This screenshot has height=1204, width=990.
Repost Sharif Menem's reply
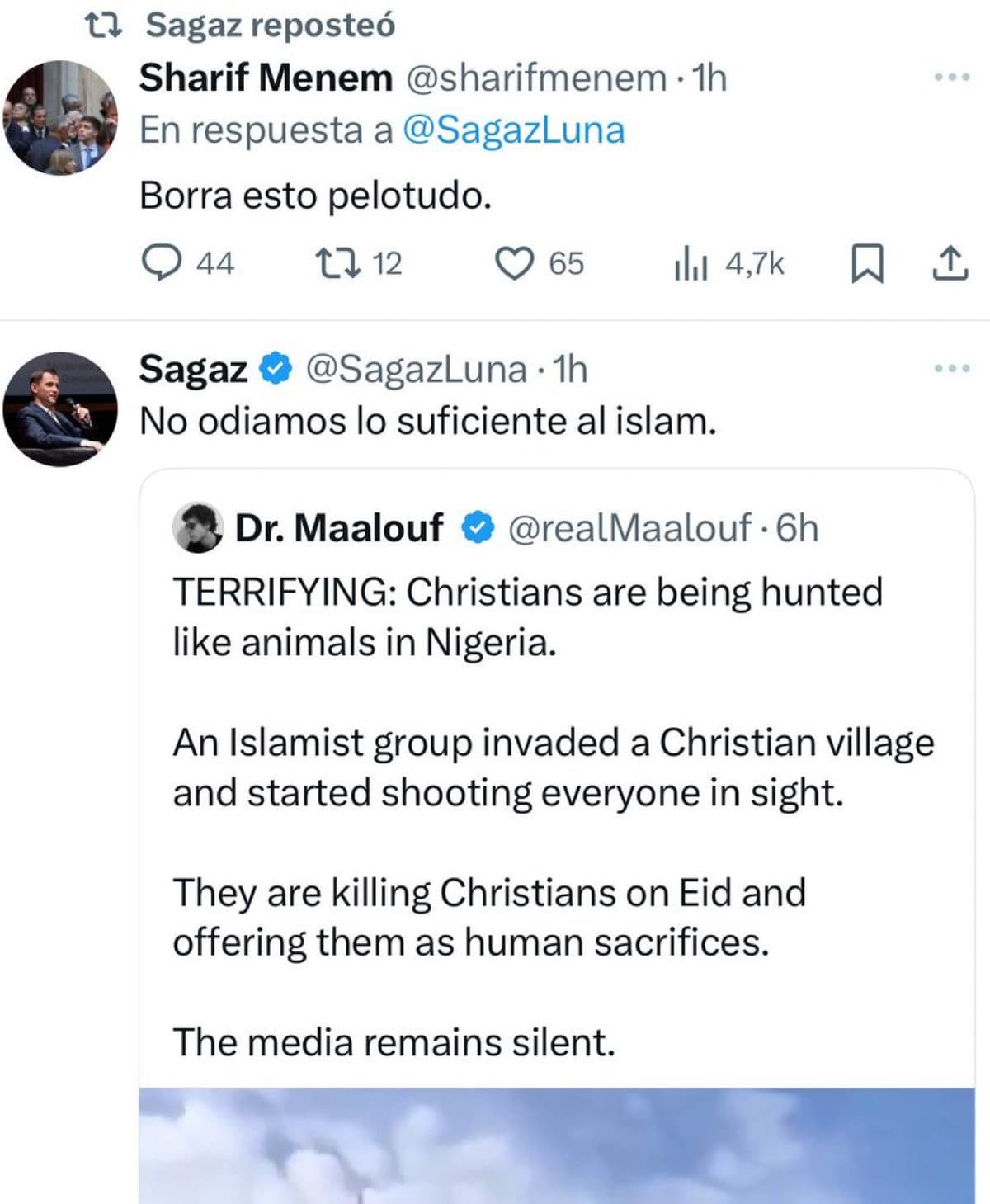pyautogui.click(x=337, y=263)
